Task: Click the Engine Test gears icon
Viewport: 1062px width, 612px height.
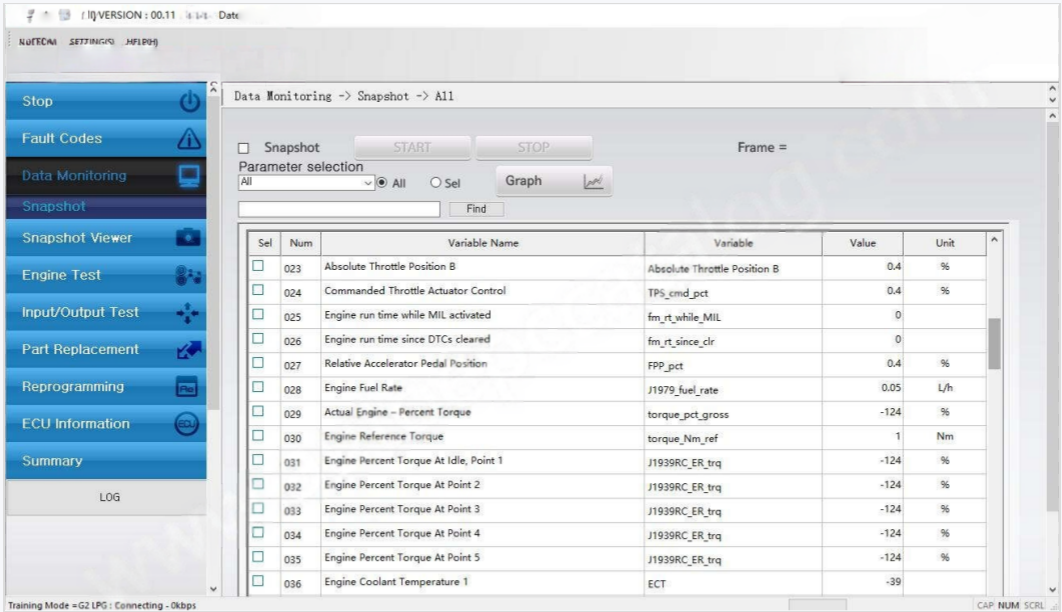Action: [x=190, y=276]
